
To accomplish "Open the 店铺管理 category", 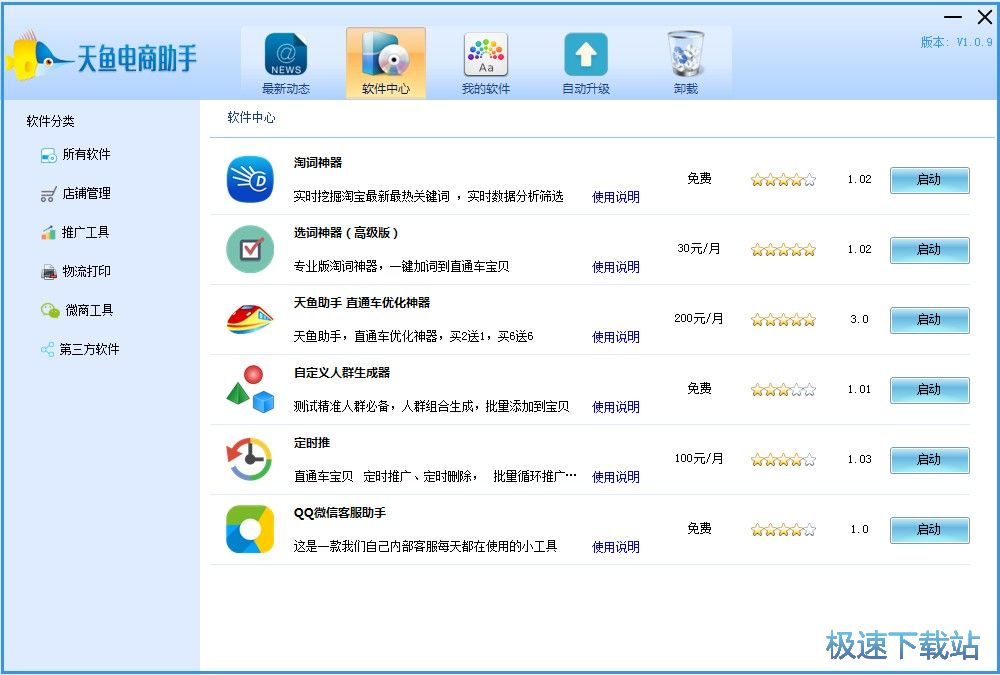I will [85, 194].
